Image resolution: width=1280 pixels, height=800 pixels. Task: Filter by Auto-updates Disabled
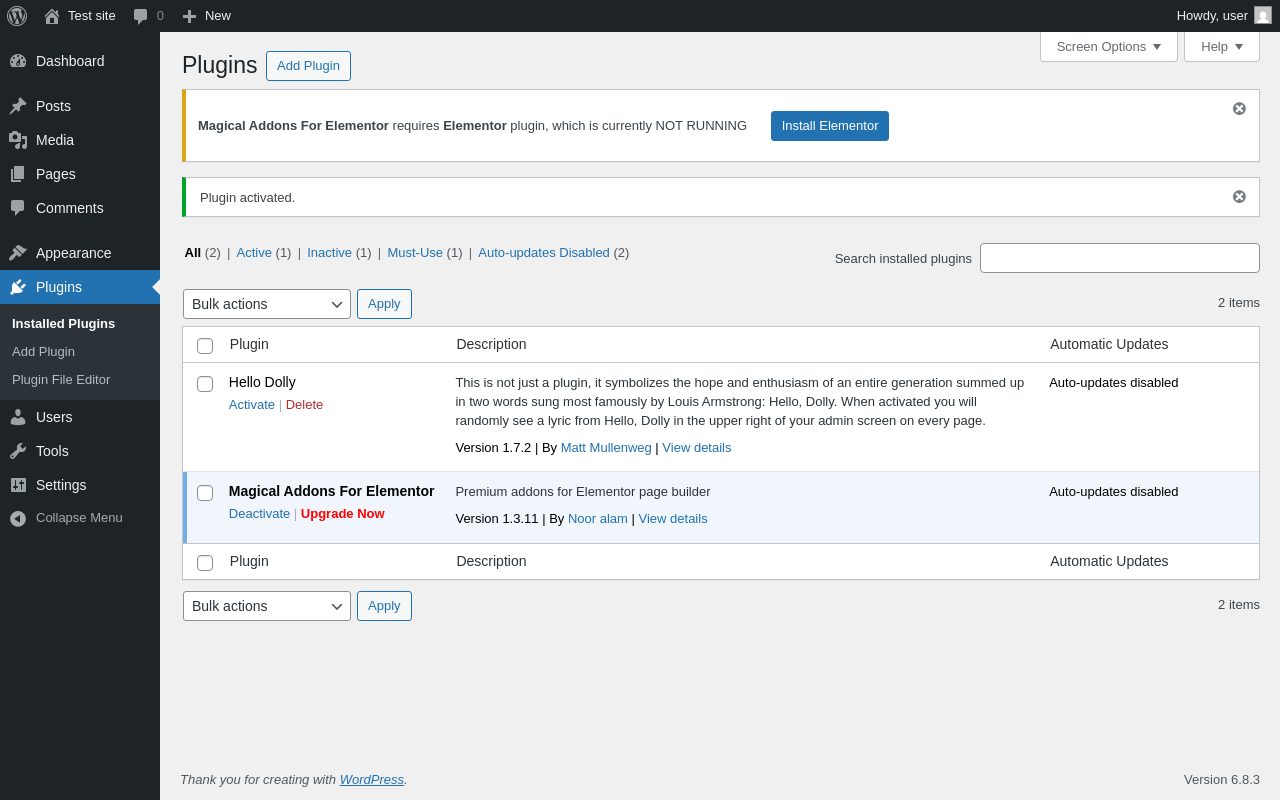[544, 253]
